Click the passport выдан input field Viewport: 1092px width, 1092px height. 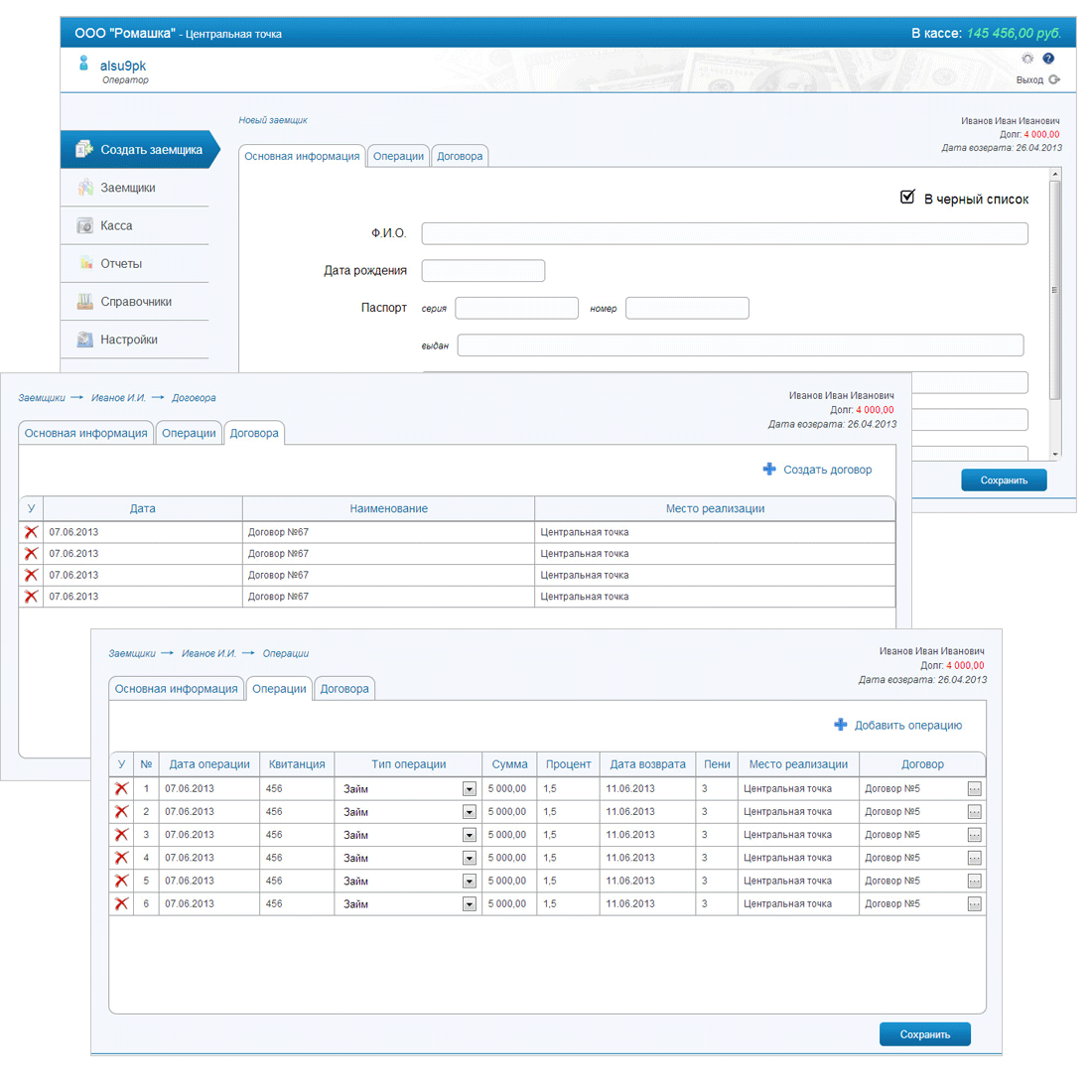pyautogui.click(x=741, y=344)
